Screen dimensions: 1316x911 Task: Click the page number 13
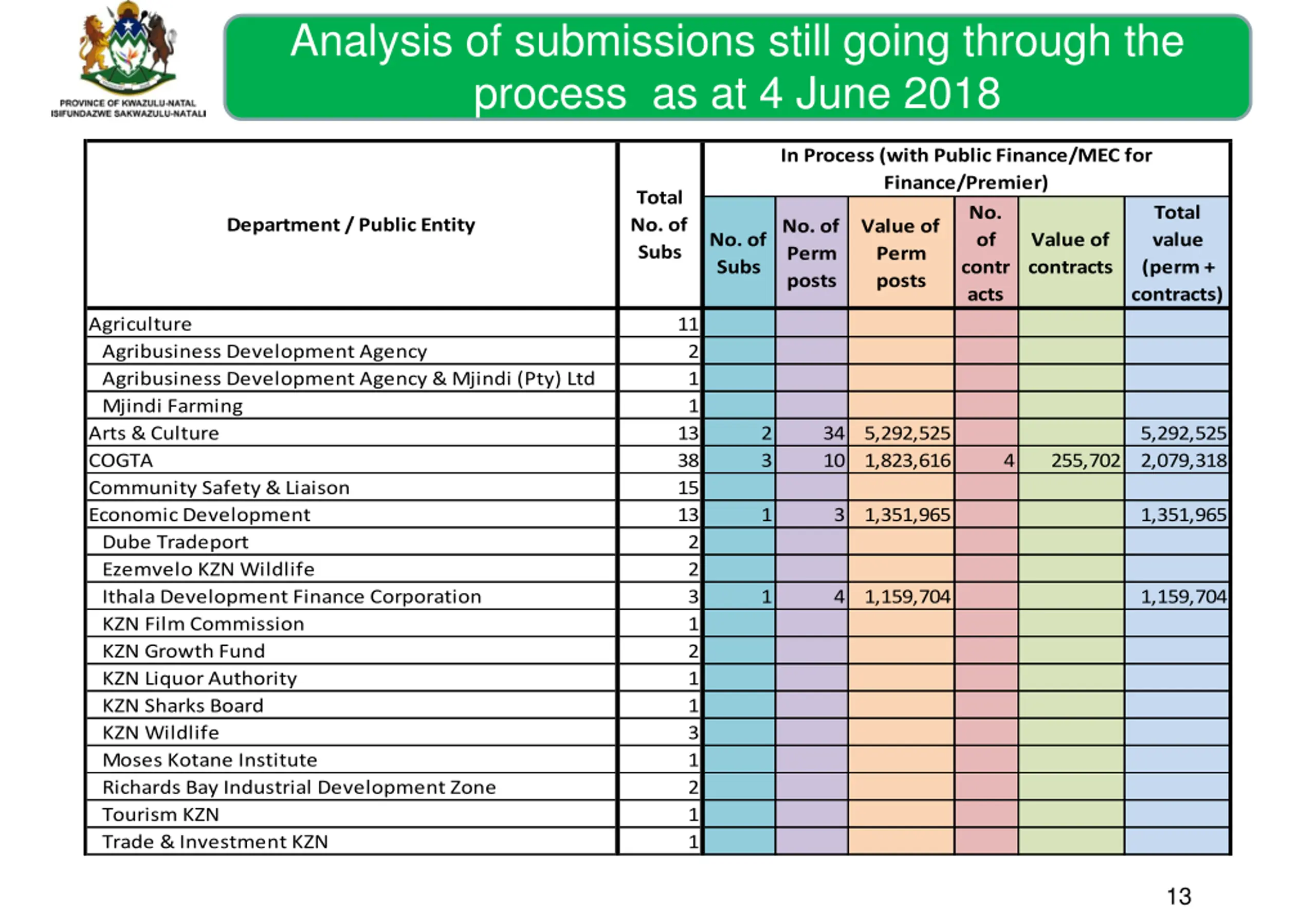pos(1179,896)
